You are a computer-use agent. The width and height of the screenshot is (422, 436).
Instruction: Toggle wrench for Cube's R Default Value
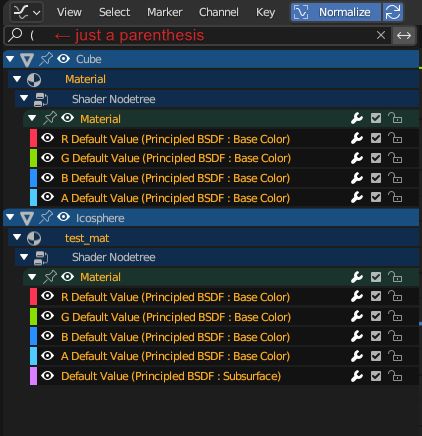pos(357,138)
